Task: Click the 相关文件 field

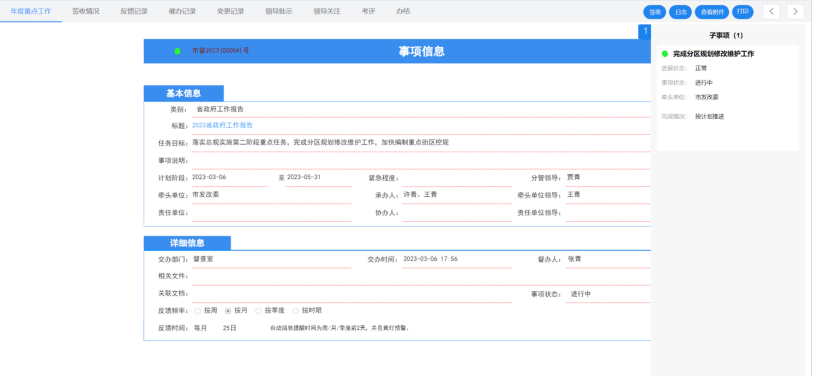Action: pos(421,276)
